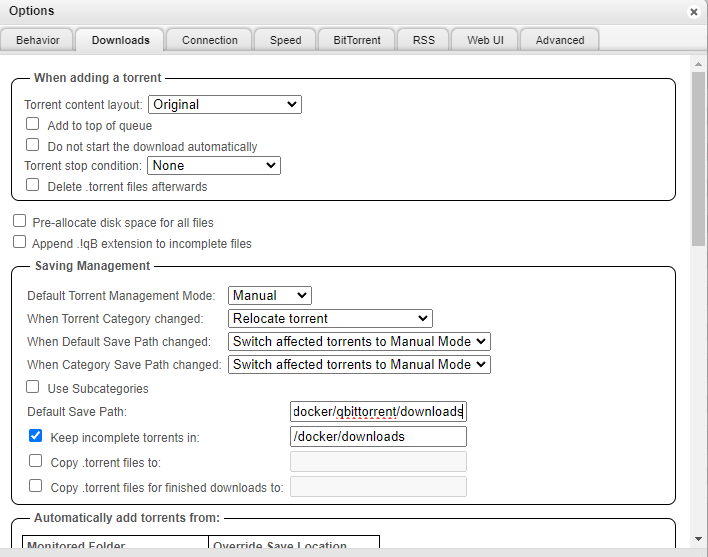Viewport: 708px width, 557px height.
Task: Click the scrollbar down arrow
Action: coord(699,539)
